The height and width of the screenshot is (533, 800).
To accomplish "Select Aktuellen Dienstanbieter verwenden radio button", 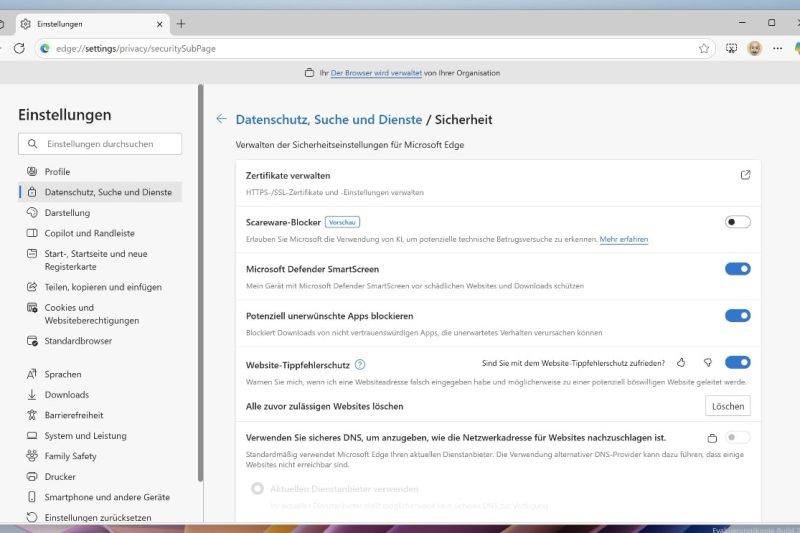I will 257,489.
